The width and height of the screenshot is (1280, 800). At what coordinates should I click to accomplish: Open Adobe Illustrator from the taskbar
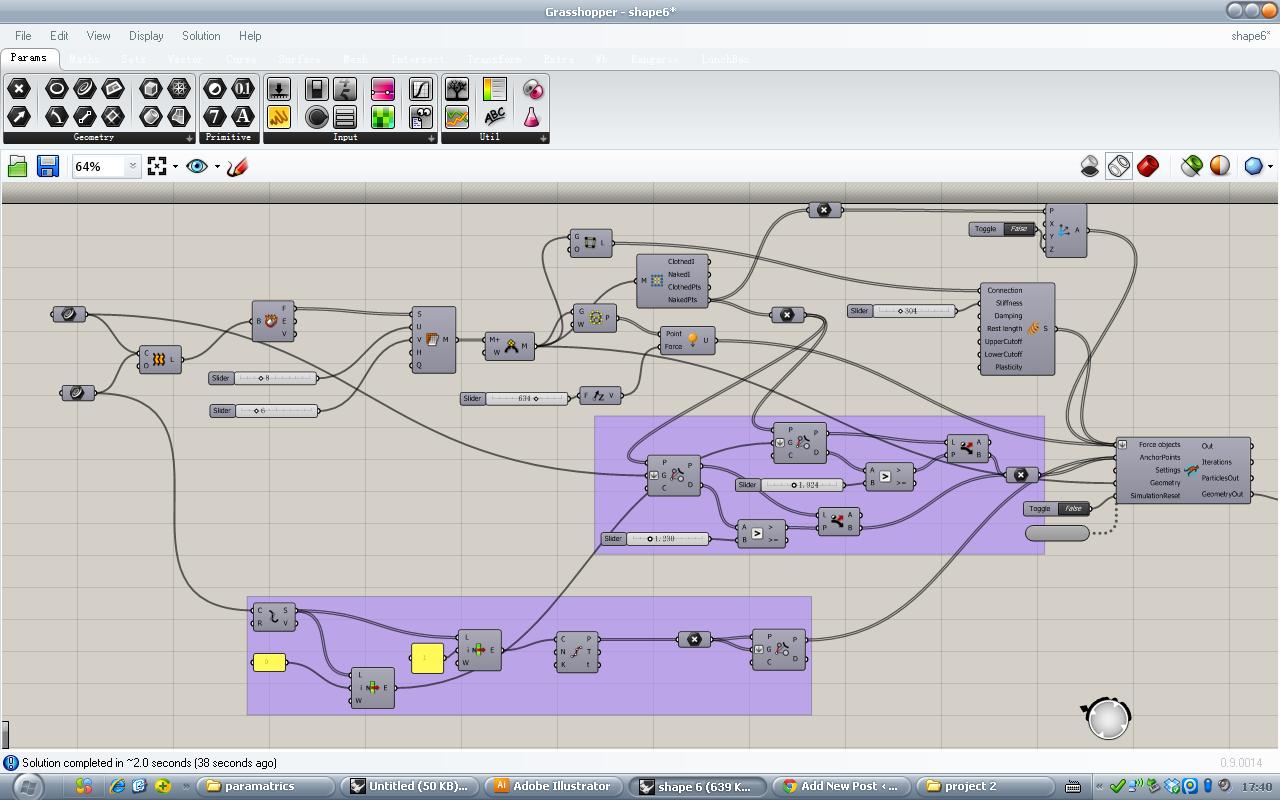coord(553,786)
